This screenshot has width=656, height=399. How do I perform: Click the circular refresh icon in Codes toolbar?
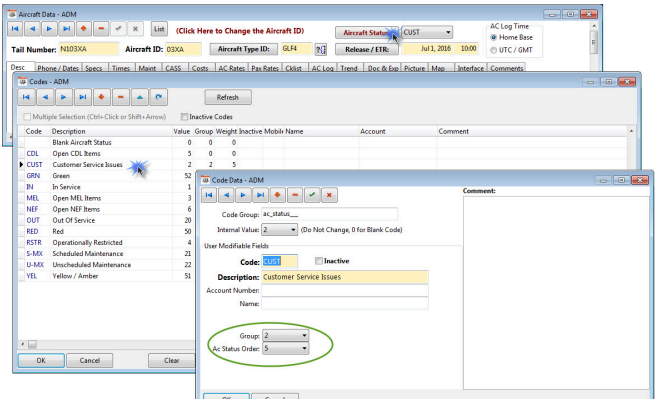tap(159, 97)
